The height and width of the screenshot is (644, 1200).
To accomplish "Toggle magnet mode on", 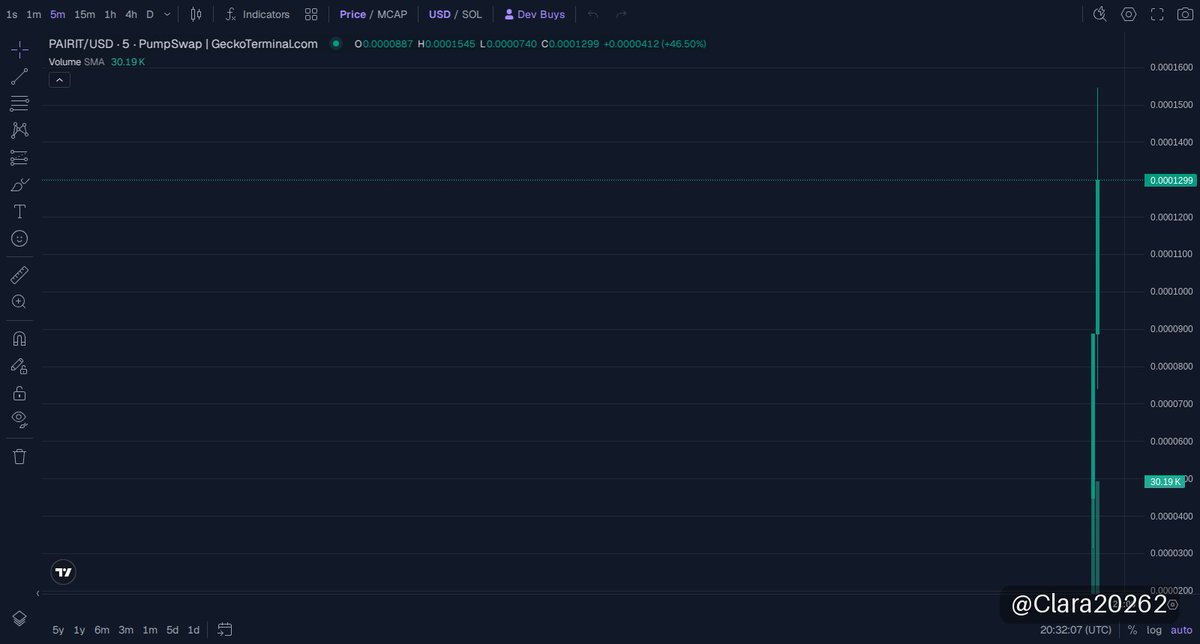I will 19,338.
